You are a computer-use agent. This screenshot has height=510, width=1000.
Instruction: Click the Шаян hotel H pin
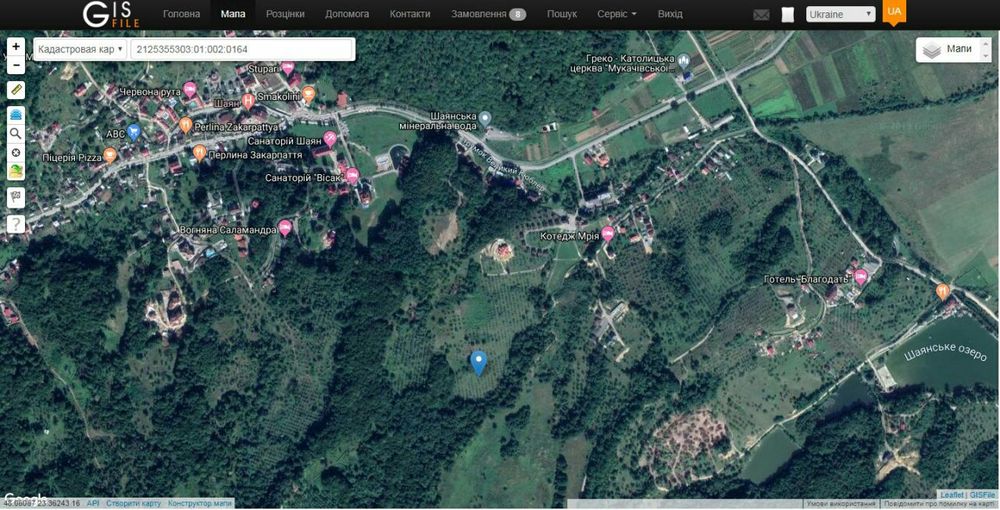click(248, 101)
